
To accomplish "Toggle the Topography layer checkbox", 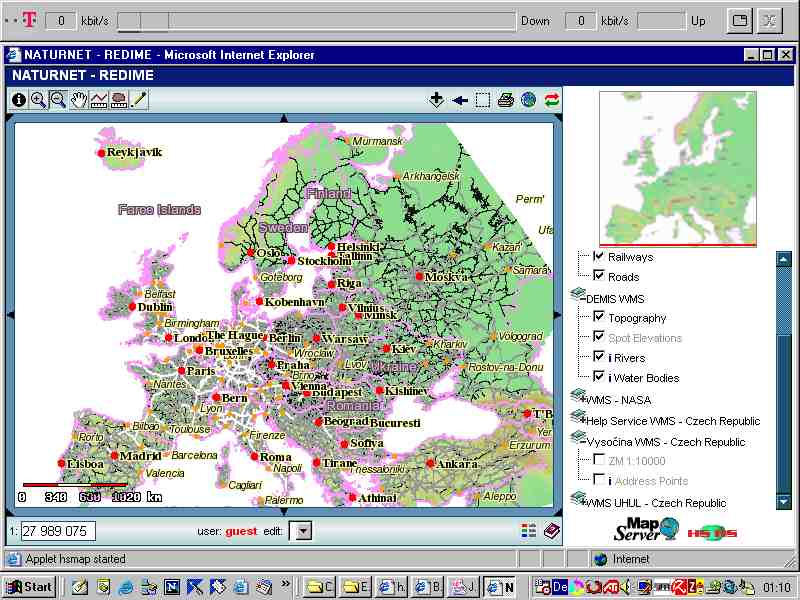I will [599, 317].
